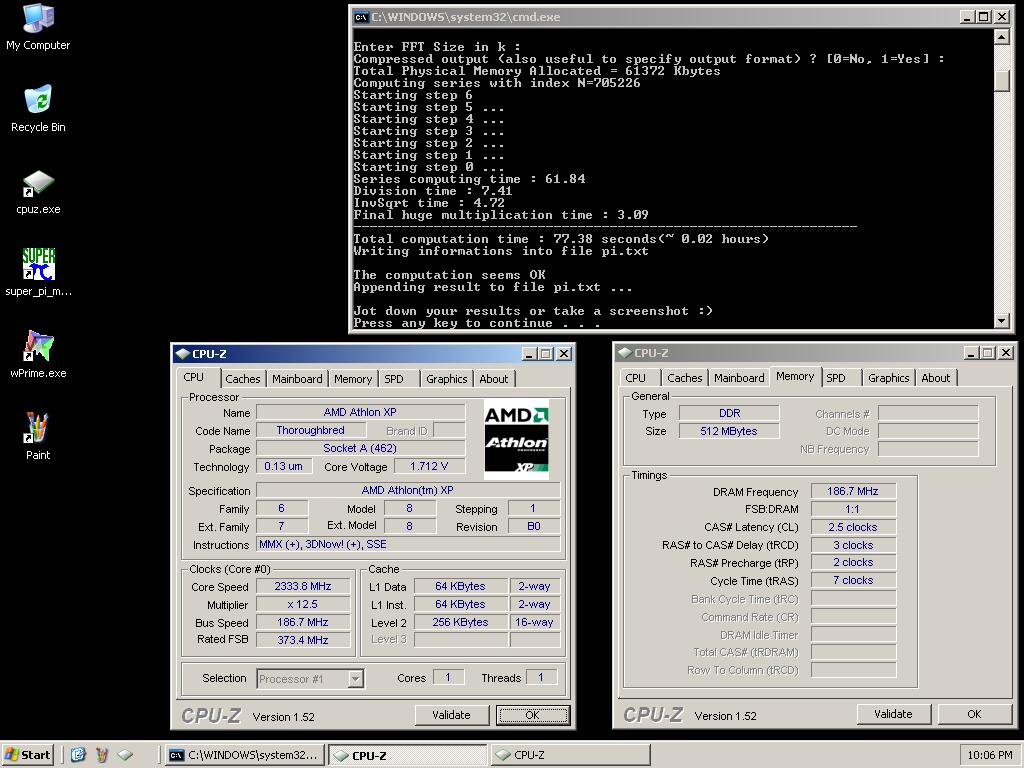The image size is (1024, 768).
Task: Click the Cores count field
Action: click(x=448, y=678)
